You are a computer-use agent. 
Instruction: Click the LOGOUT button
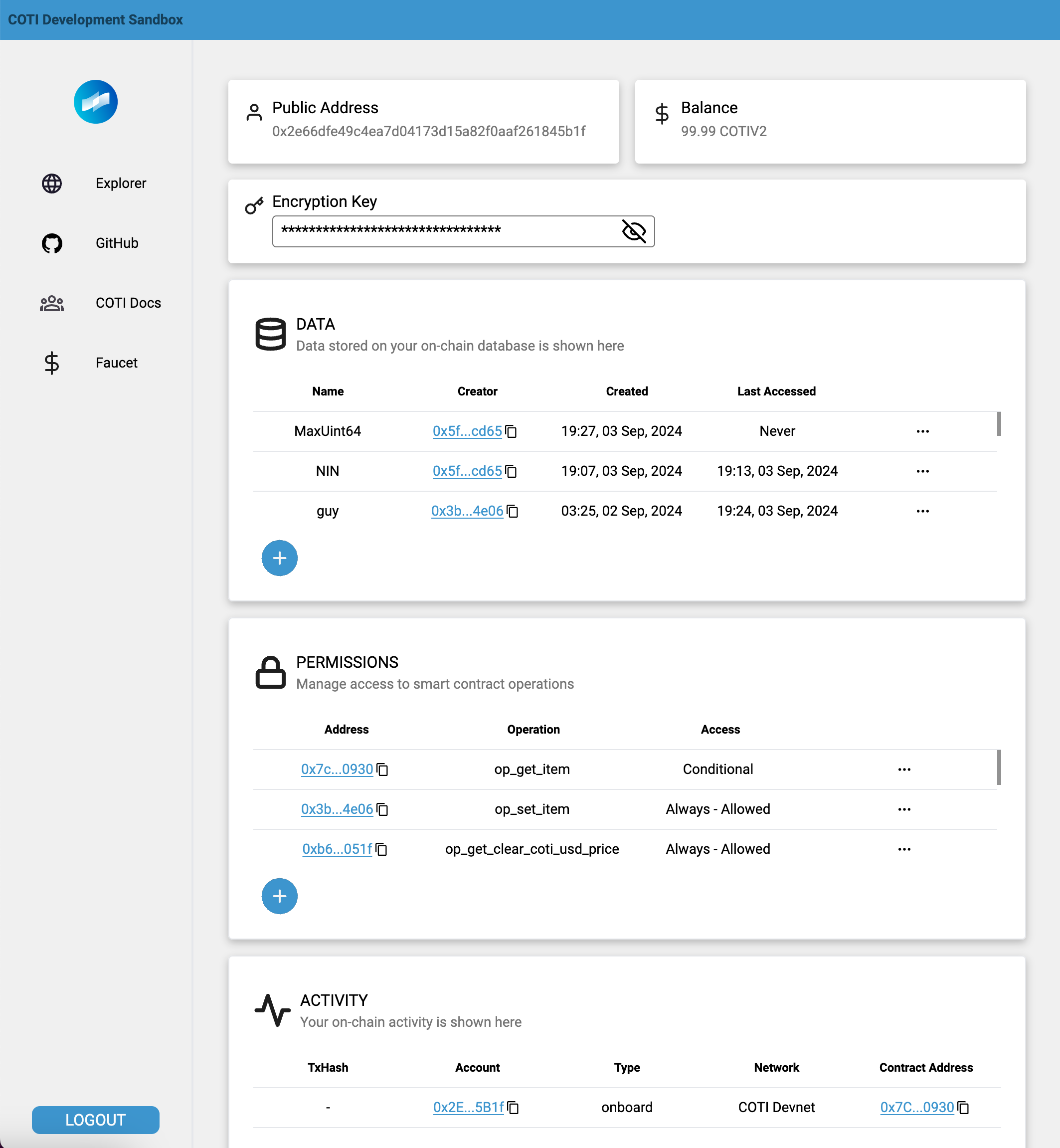click(x=95, y=1119)
